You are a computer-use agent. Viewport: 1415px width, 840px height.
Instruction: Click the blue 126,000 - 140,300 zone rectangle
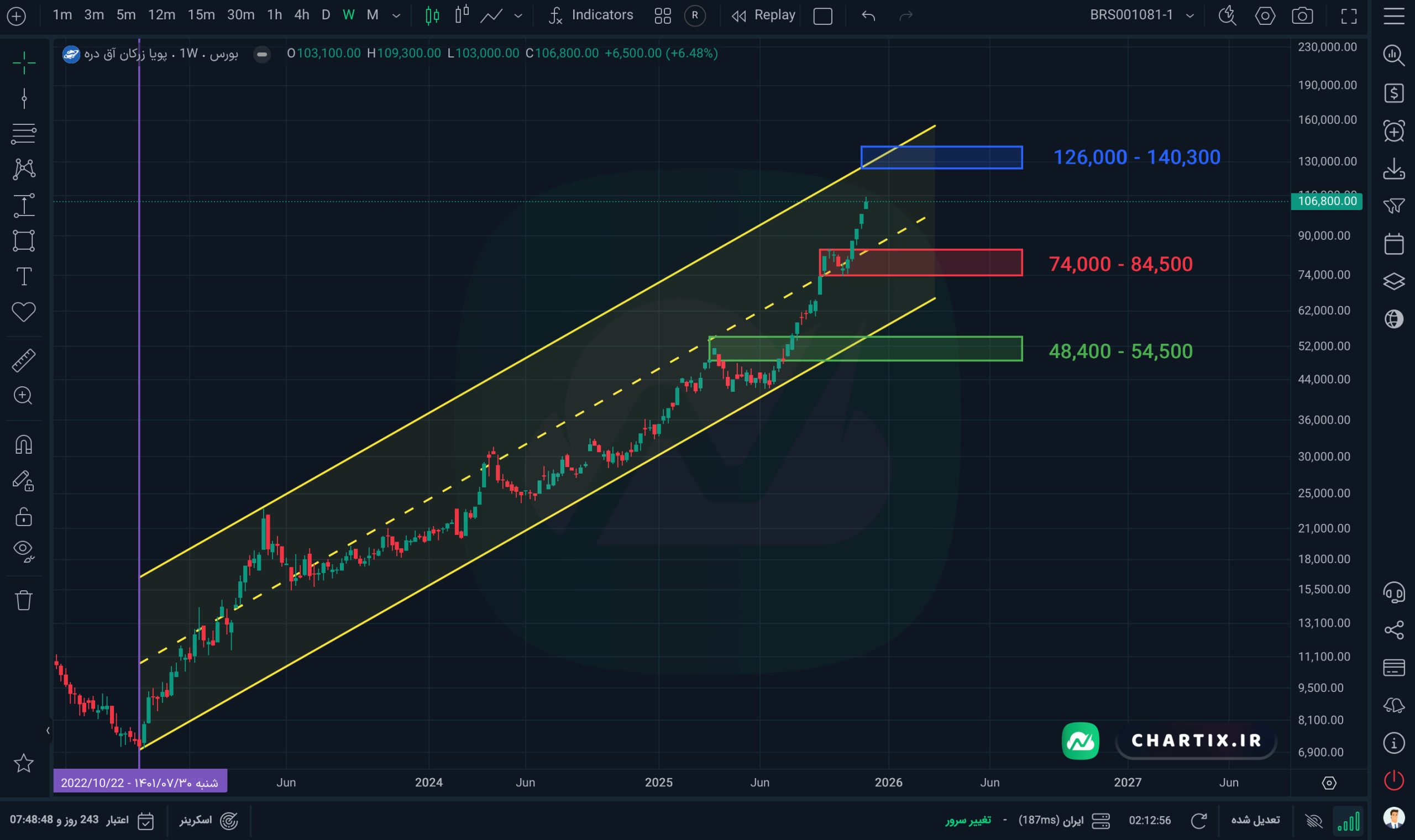pos(962,158)
